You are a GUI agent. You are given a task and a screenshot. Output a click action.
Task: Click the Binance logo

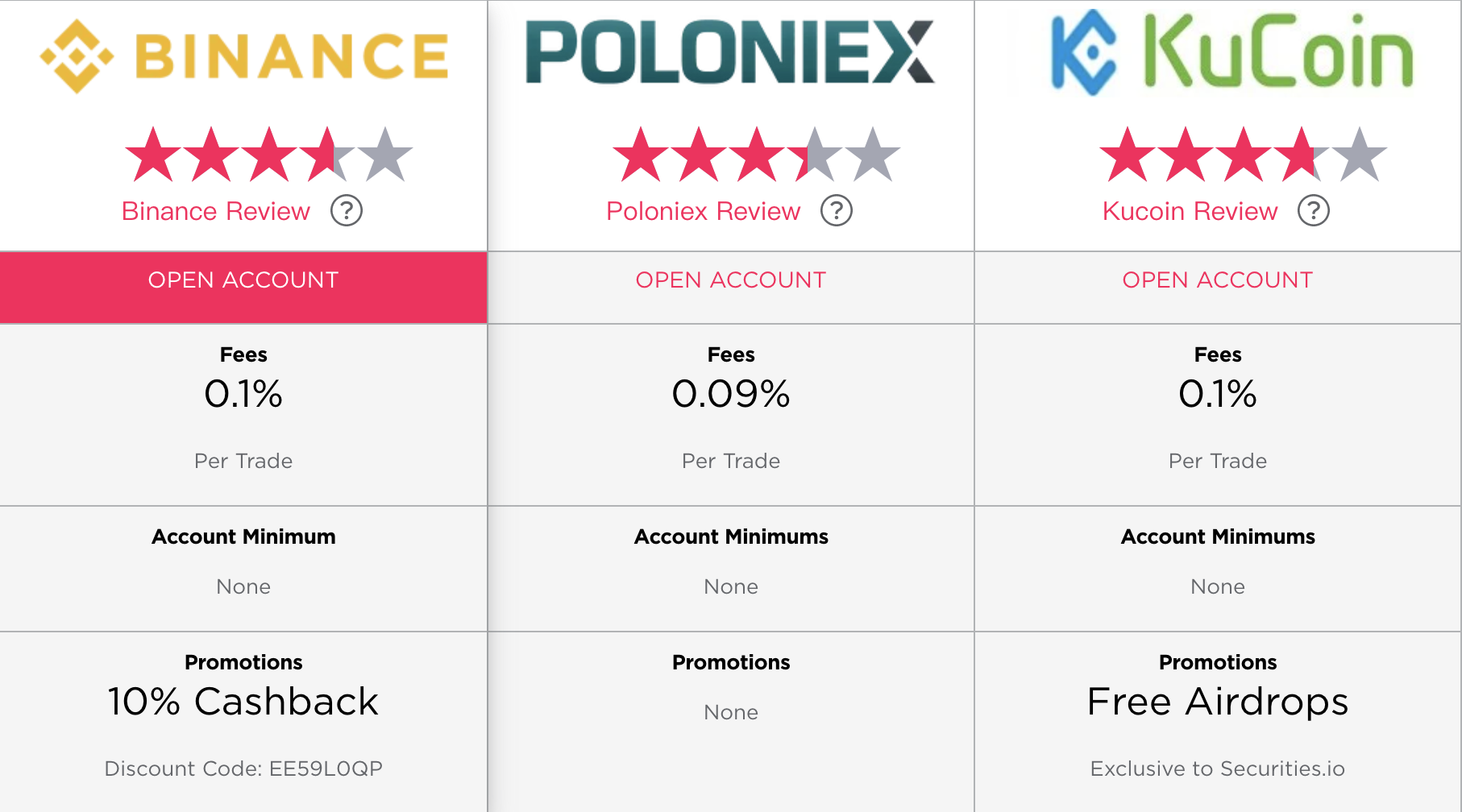pyautogui.click(x=244, y=56)
